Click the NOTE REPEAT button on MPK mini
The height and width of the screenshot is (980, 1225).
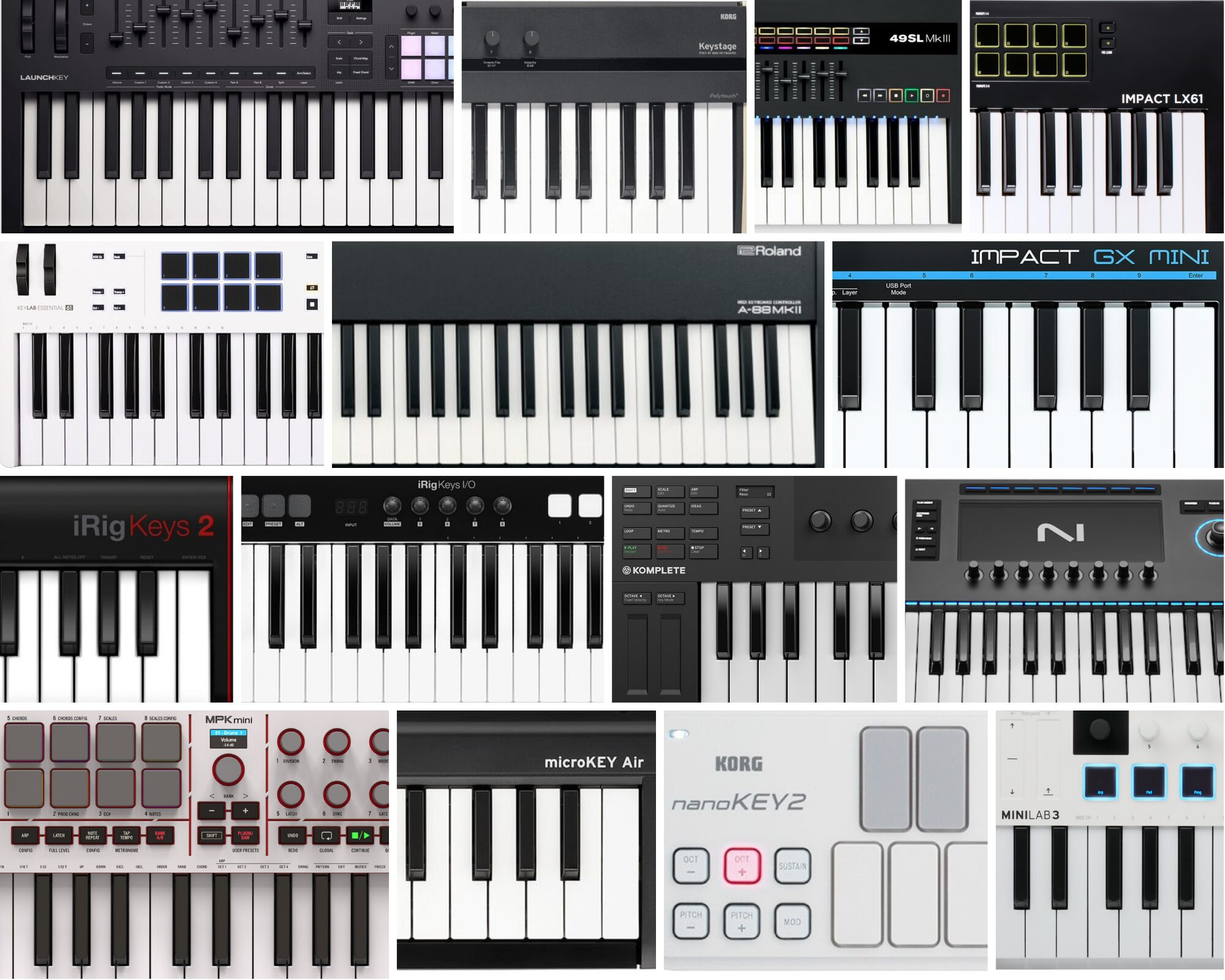pyautogui.click(x=92, y=835)
